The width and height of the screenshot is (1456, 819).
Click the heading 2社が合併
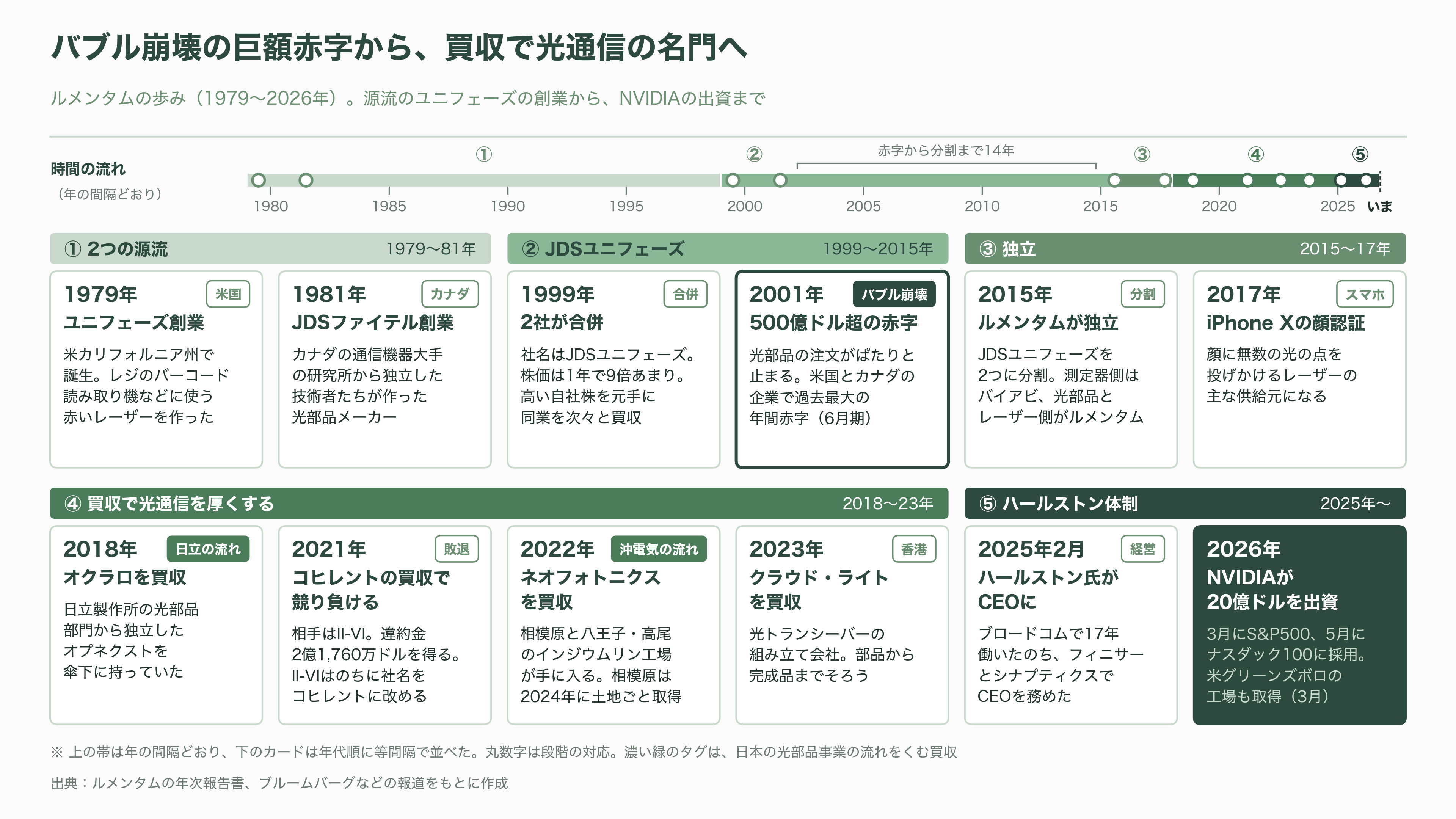click(x=561, y=322)
